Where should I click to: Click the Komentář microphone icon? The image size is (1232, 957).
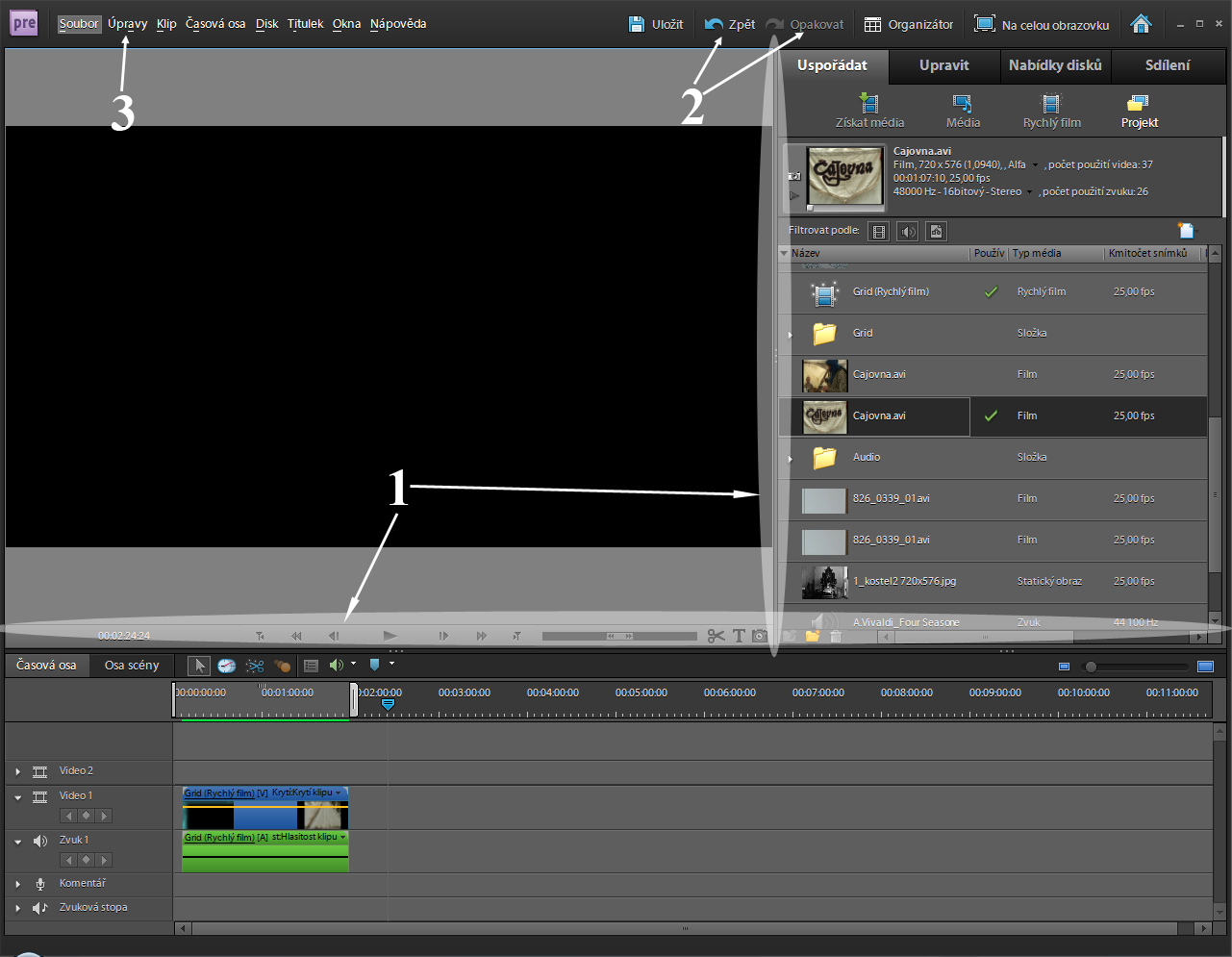40,884
